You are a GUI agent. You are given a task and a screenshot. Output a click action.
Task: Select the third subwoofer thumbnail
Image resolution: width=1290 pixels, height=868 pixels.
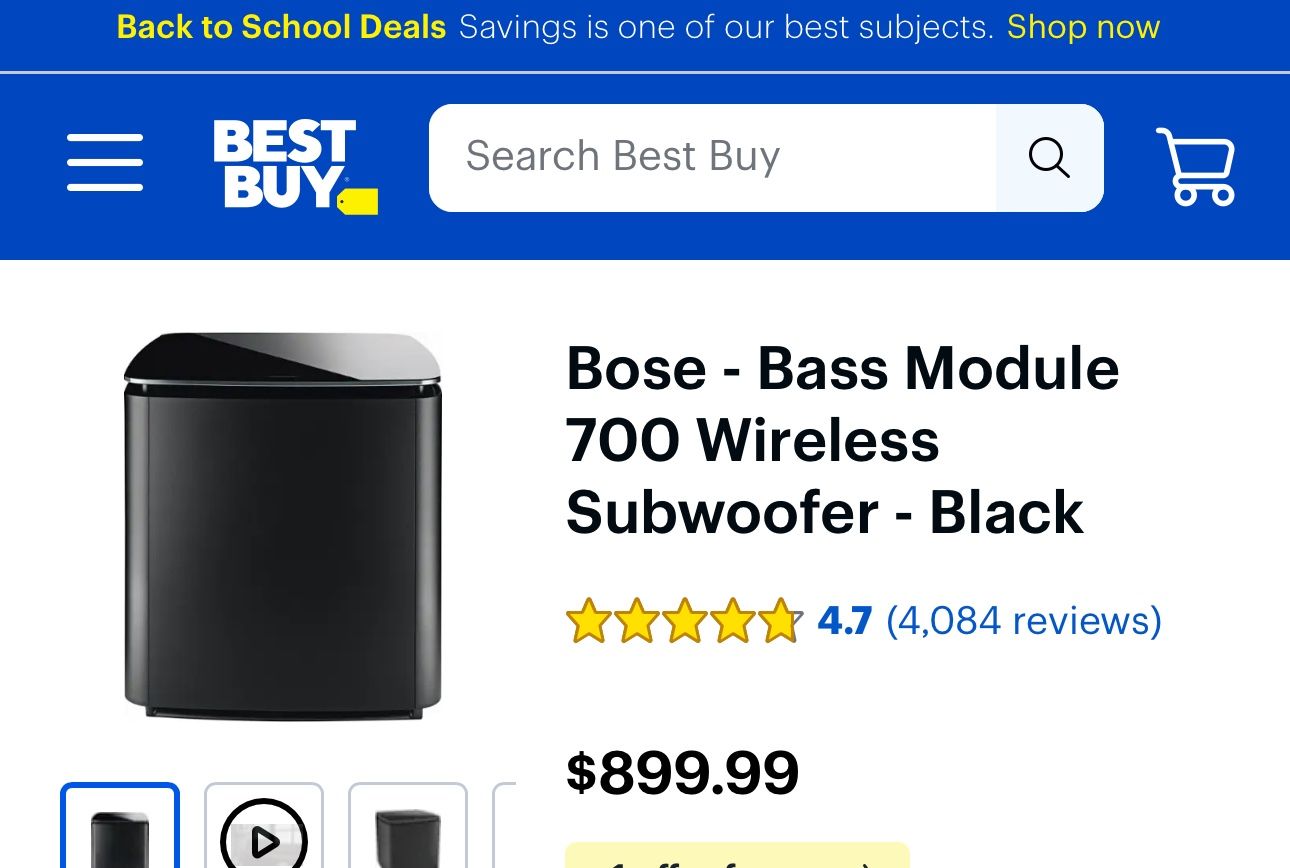tap(408, 826)
